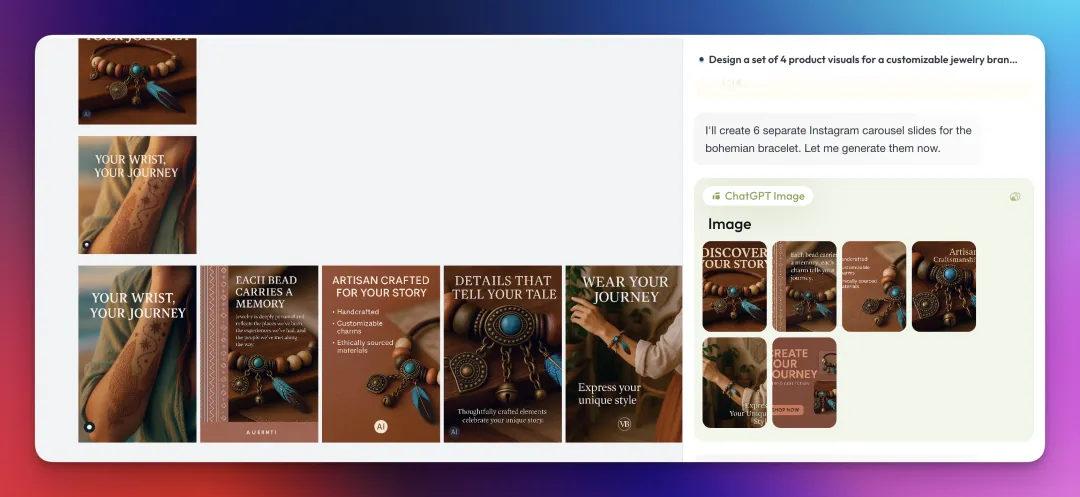Click the image gallery icon on ChatGPT Image card

(x=1015, y=196)
